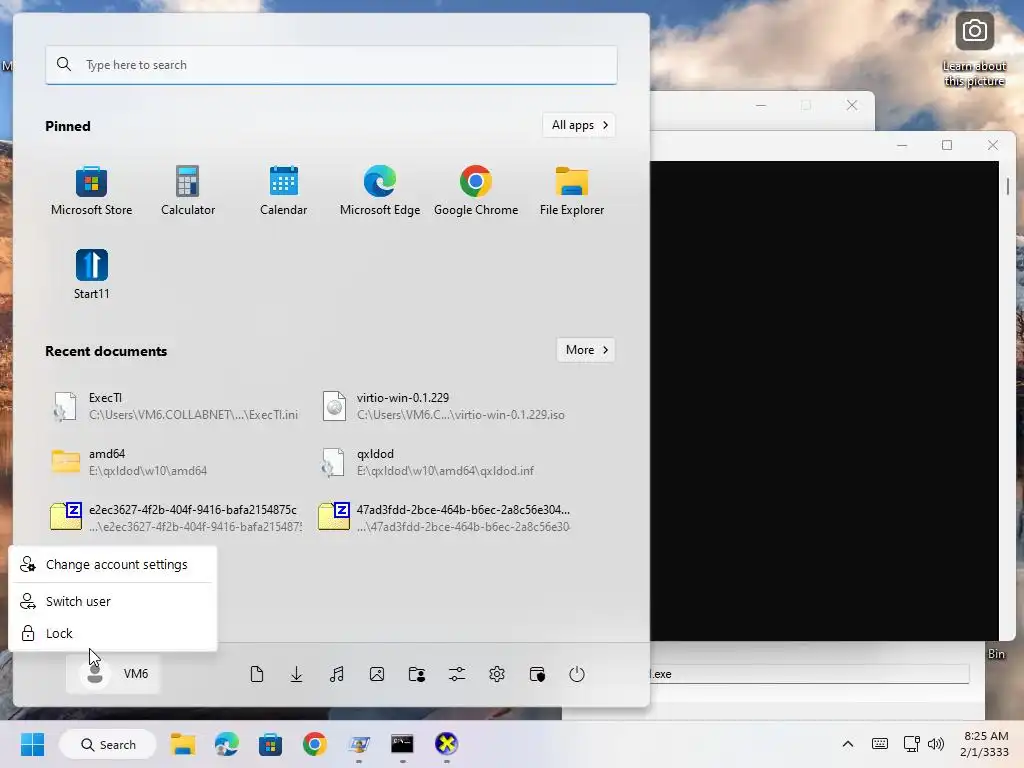Image resolution: width=1024 pixels, height=768 pixels.
Task: Select Lock from account menu
Action: [x=112, y=633]
